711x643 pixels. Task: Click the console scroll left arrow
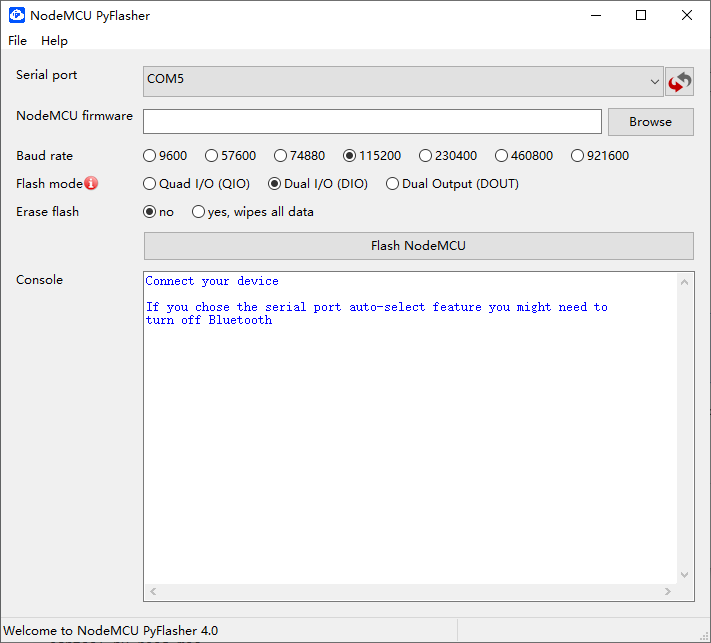click(x=153, y=591)
